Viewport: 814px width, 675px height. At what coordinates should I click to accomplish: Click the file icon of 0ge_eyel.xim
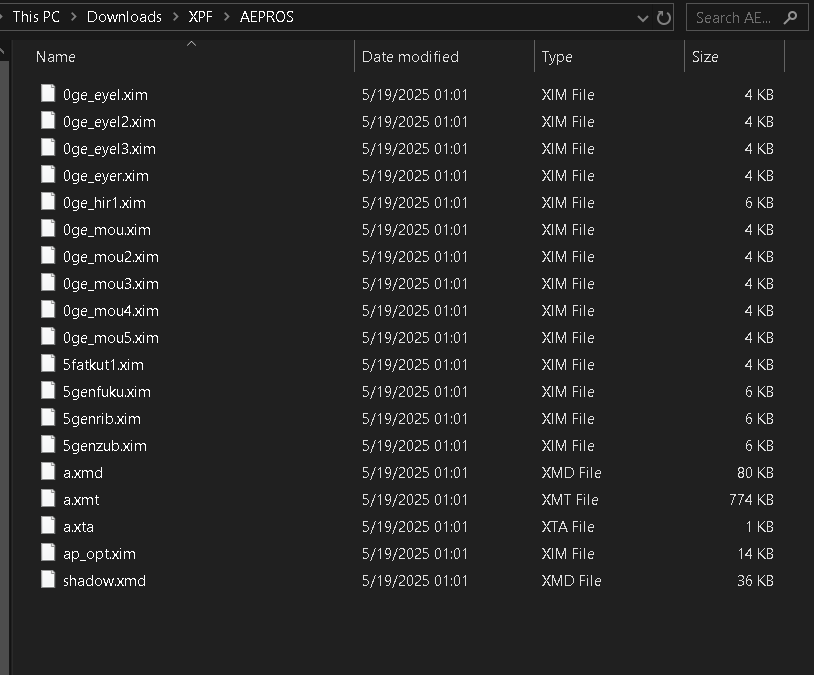coord(48,94)
